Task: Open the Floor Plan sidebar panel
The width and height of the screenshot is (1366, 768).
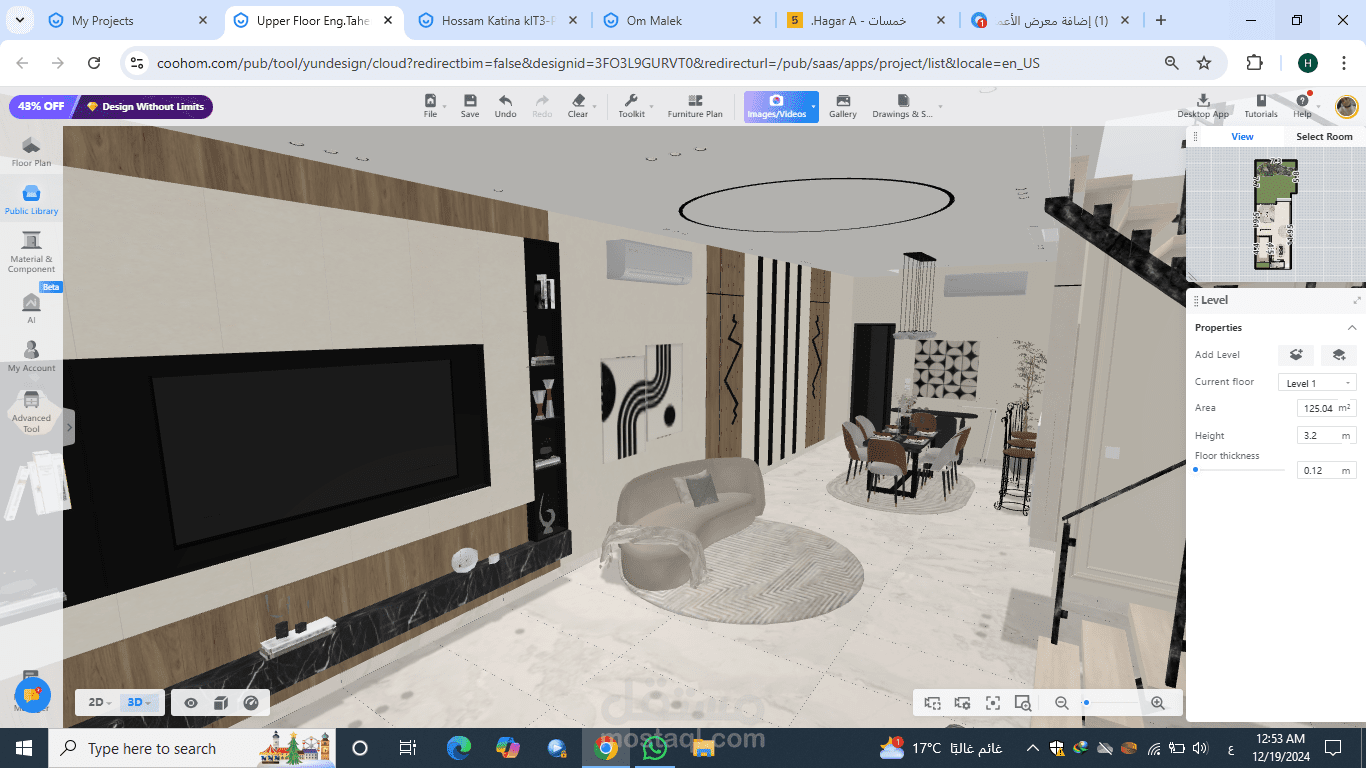Action: point(31,152)
